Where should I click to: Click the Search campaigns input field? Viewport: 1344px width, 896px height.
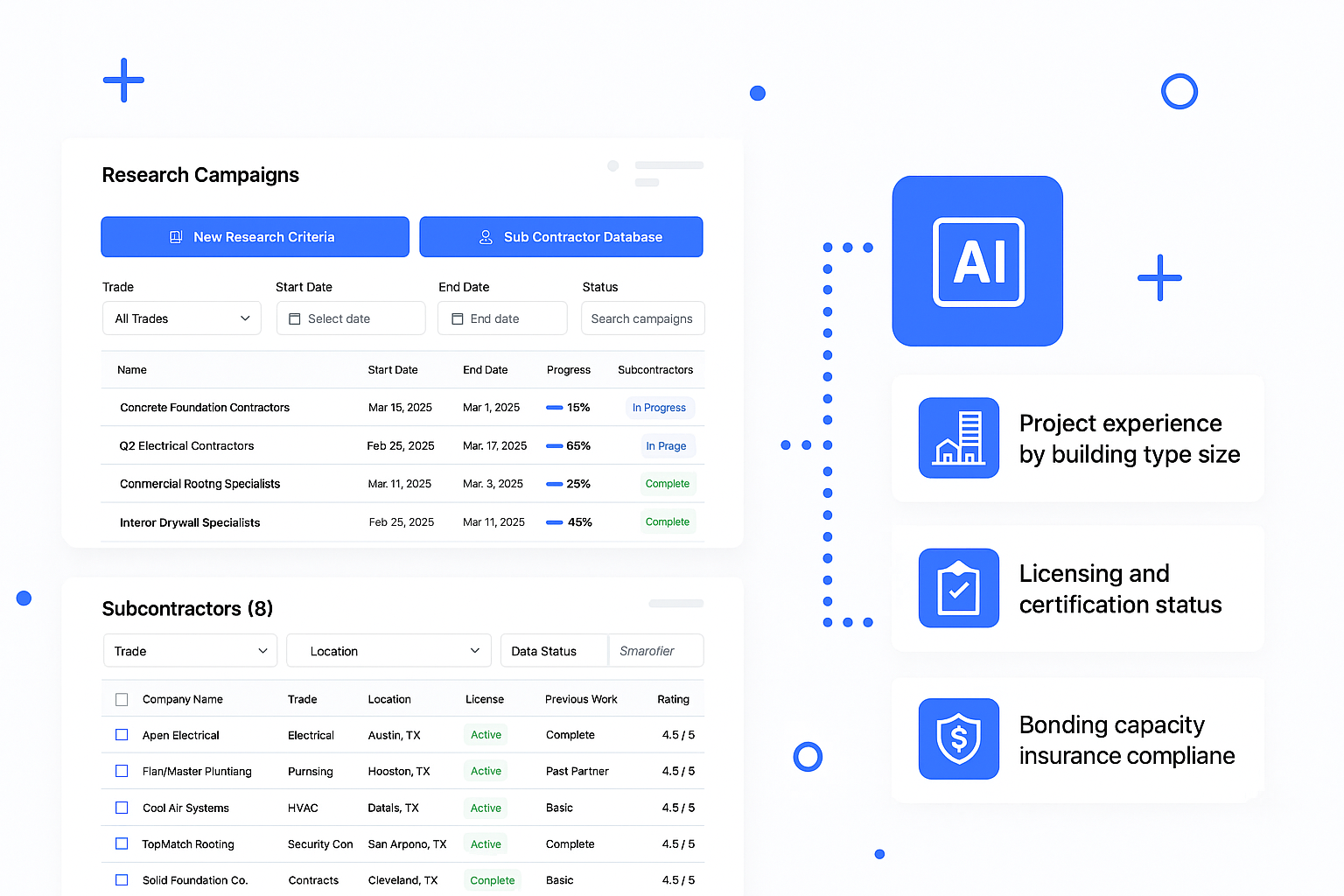coord(642,318)
